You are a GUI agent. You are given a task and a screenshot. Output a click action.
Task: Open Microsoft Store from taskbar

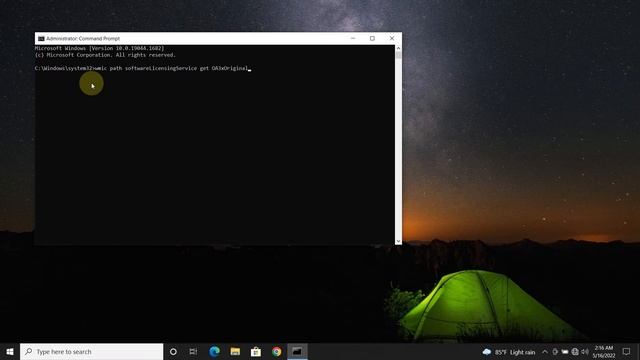256,351
